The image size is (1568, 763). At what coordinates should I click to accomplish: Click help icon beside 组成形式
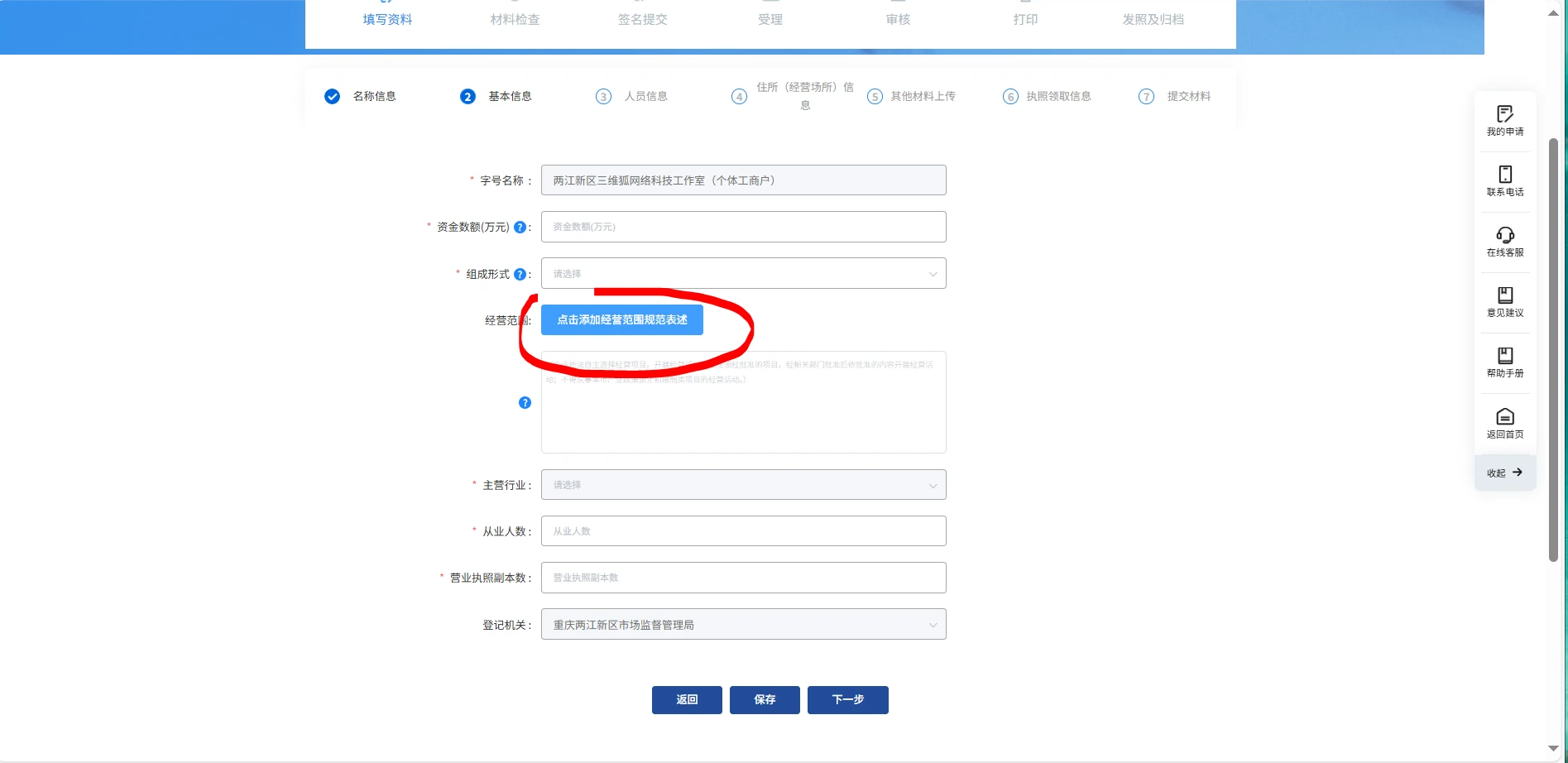point(520,274)
